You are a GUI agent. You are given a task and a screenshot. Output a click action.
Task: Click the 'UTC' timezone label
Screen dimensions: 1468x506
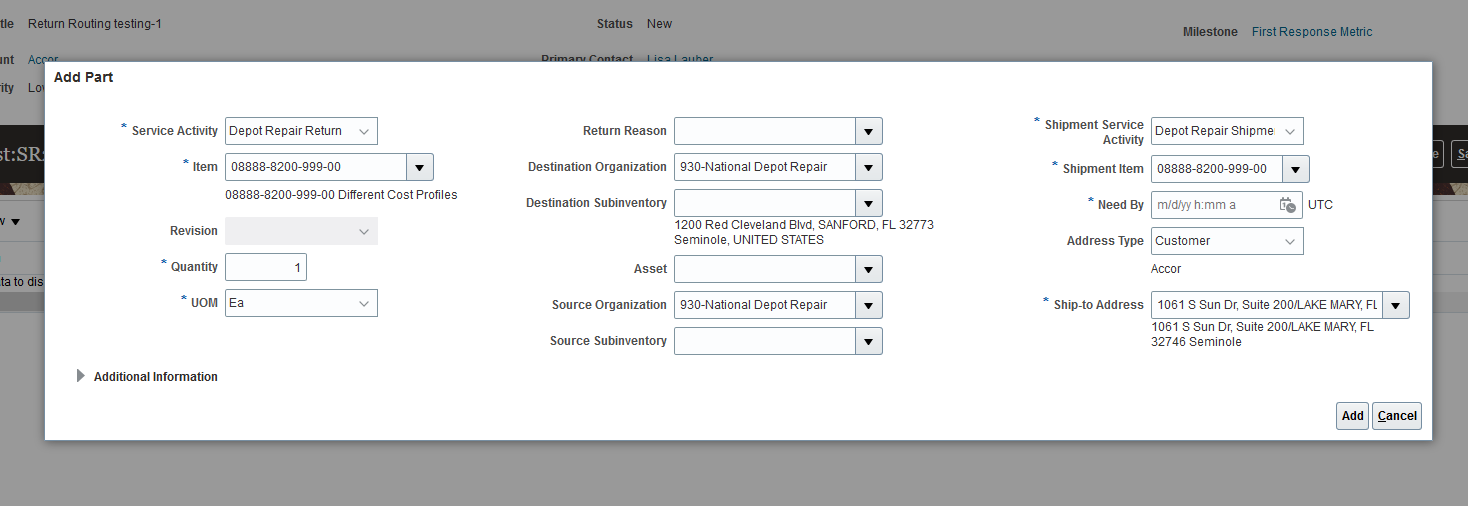pos(1320,205)
